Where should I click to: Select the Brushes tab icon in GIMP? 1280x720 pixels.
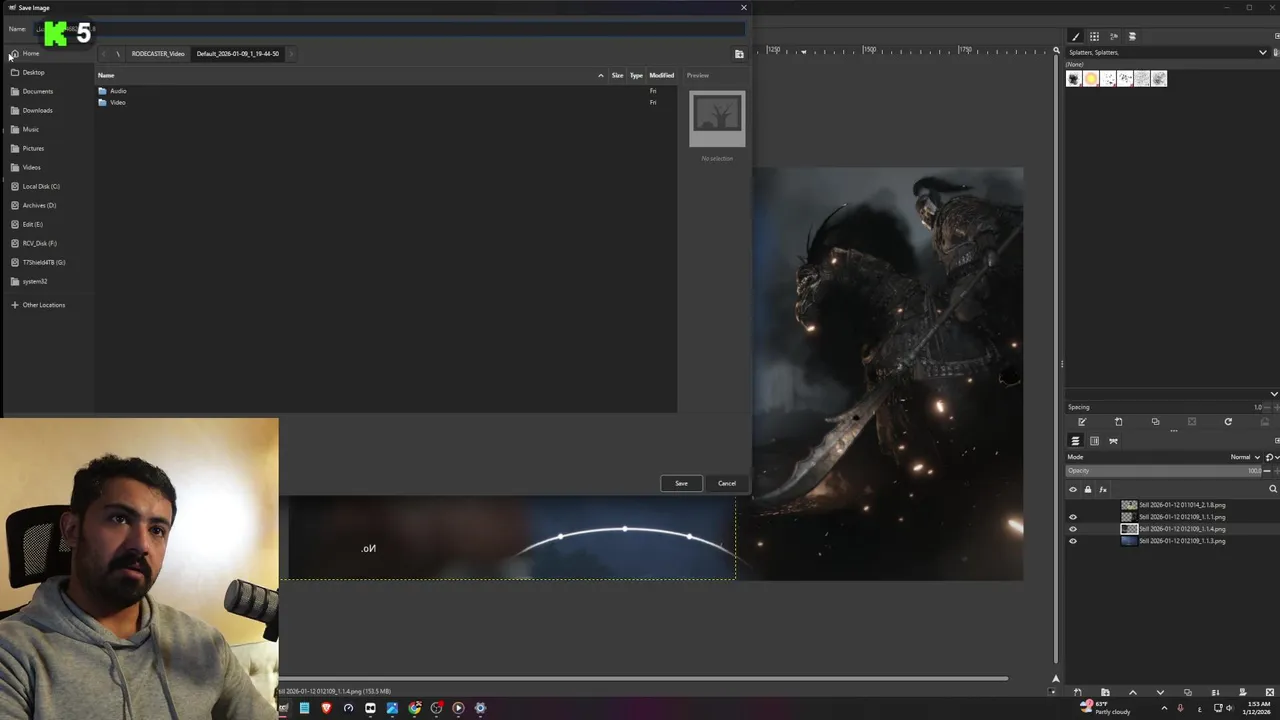[1076, 37]
